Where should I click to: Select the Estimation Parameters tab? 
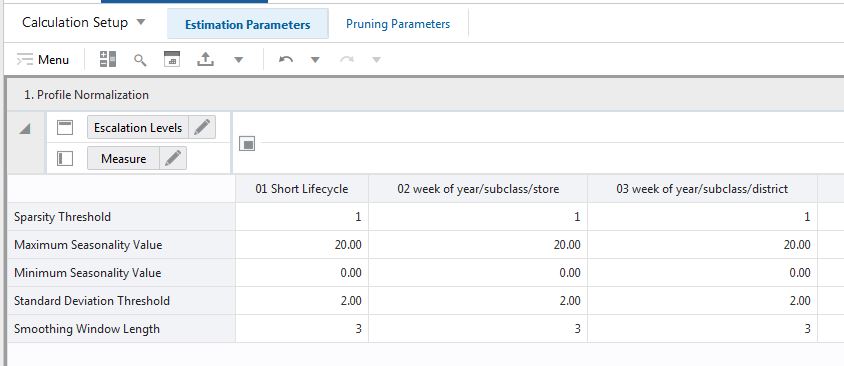point(248,24)
